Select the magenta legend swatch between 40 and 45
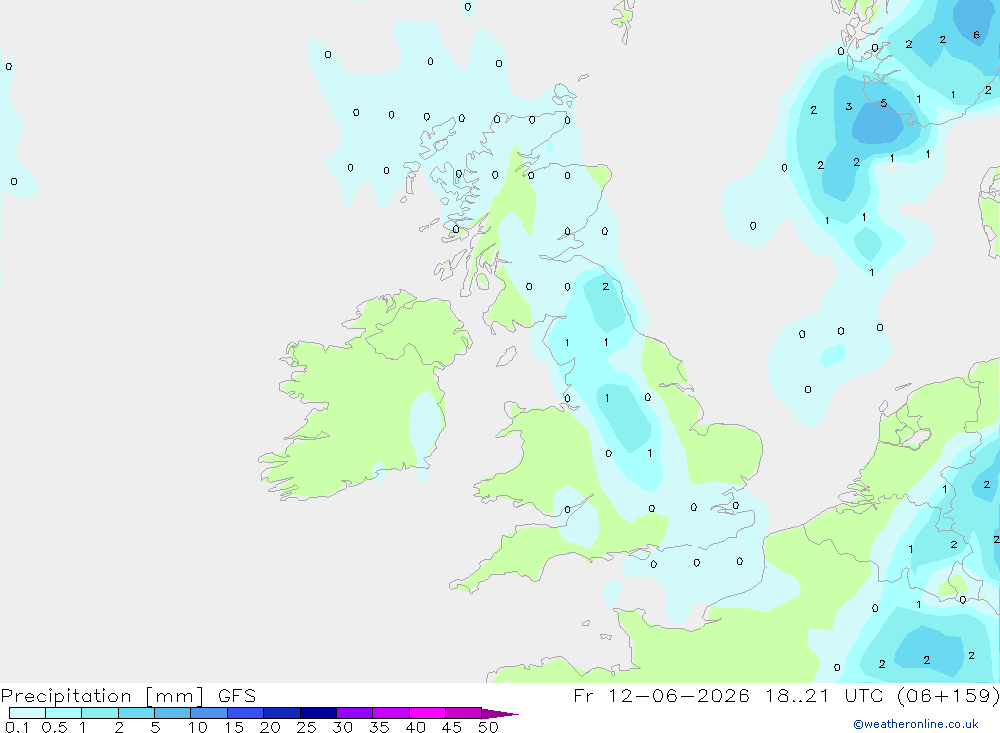Image resolution: width=1000 pixels, height=733 pixels. click(x=427, y=713)
